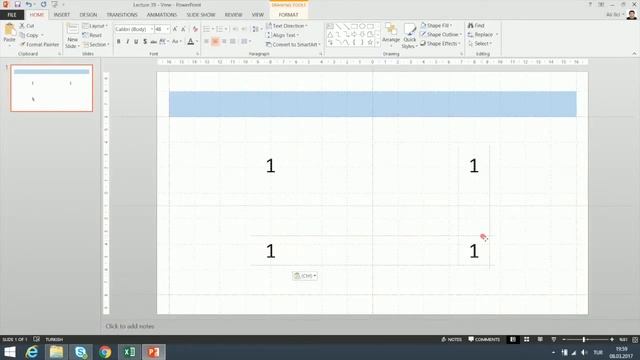This screenshot has width=640, height=360.
Task: Open Convert to SmartArt dropdown
Action: (293, 44)
